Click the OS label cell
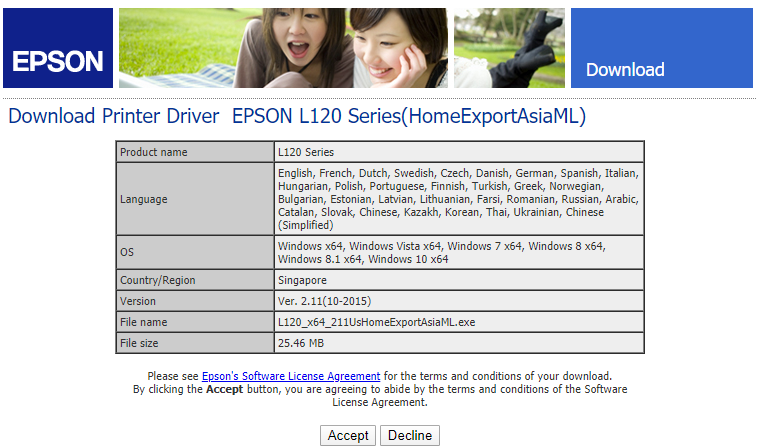The image size is (758, 447). point(195,252)
